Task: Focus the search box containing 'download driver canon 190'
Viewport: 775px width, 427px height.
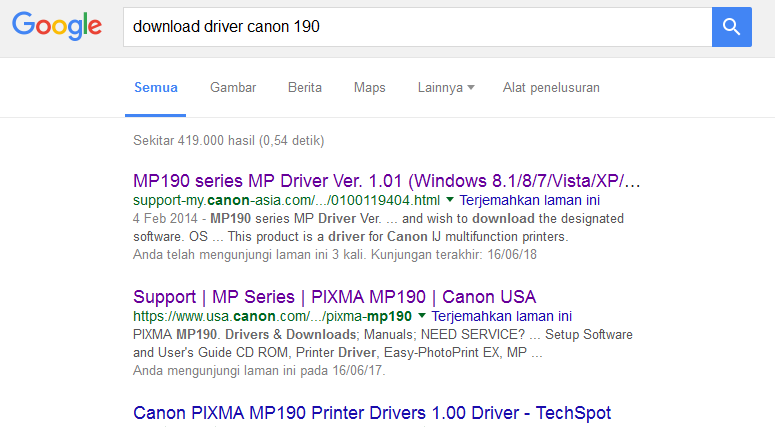Action: [x=418, y=27]
